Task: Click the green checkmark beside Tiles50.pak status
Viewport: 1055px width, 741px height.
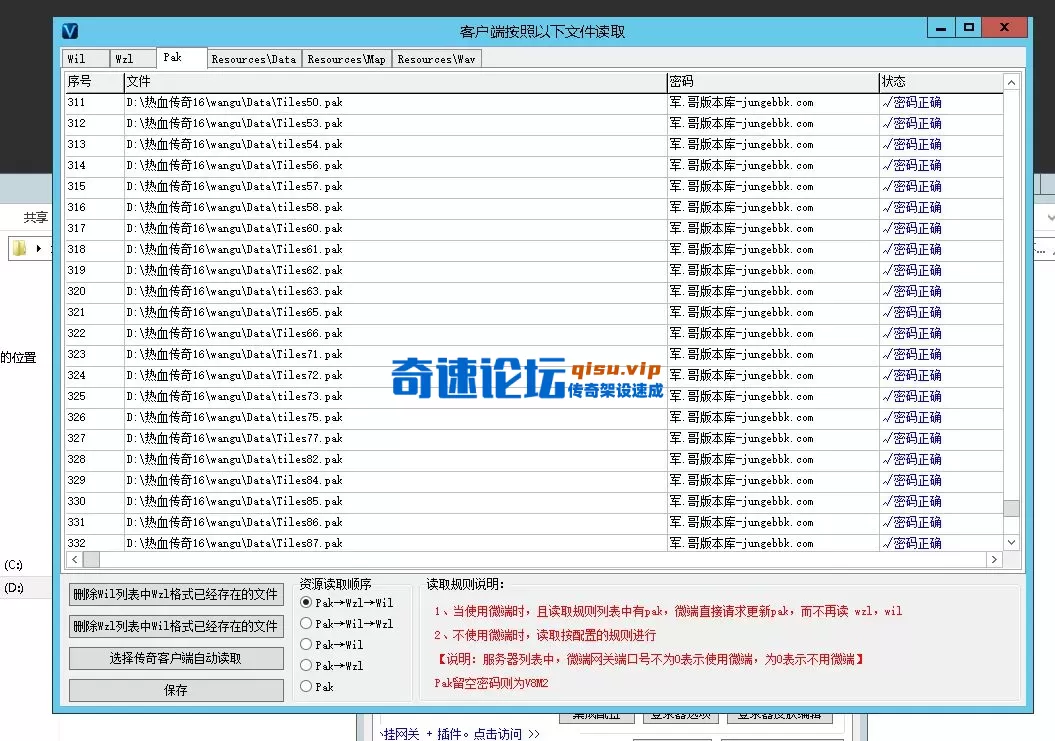Action: coord(885,101)
